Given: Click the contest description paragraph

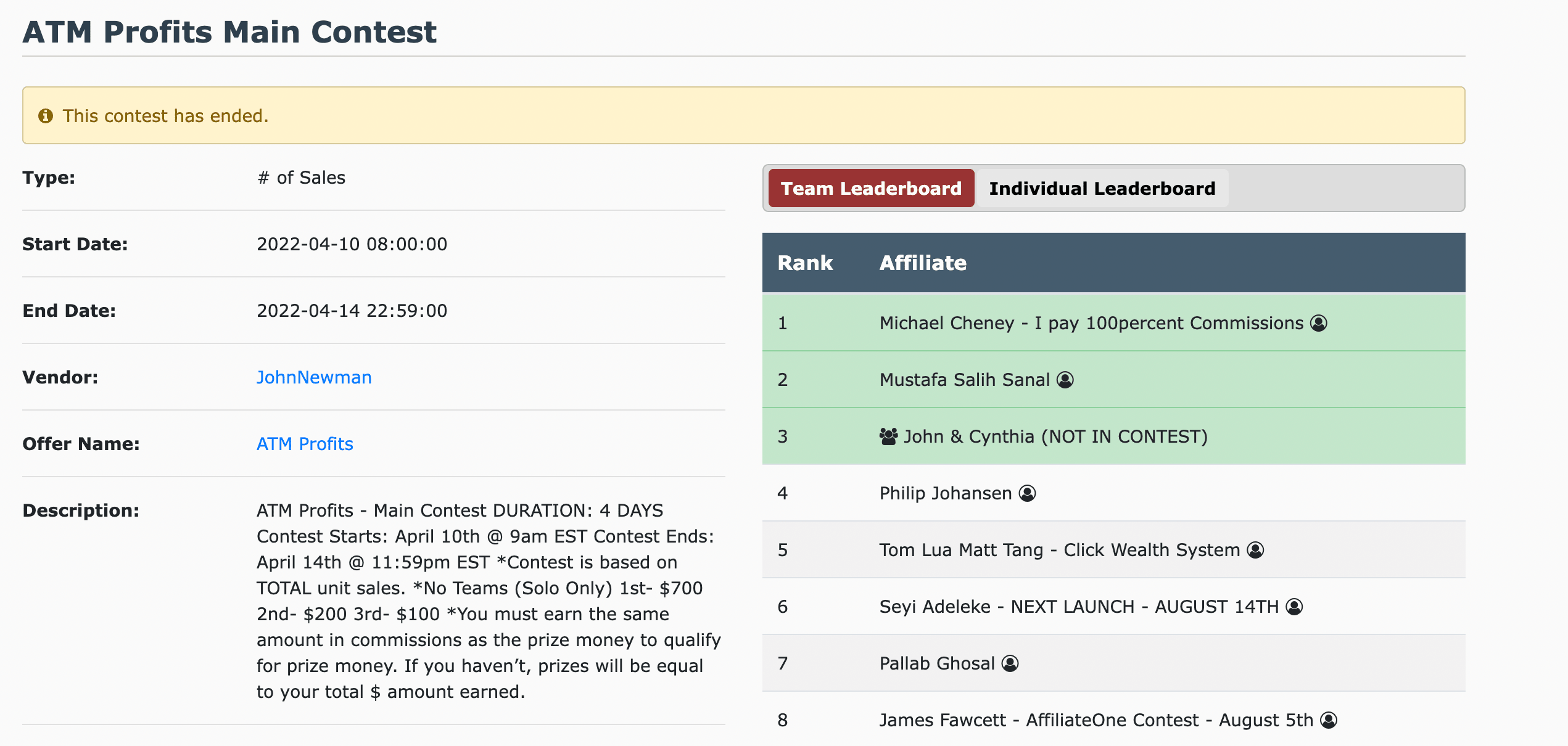Looking at the screenshot, I should click(x=489, y=601).
